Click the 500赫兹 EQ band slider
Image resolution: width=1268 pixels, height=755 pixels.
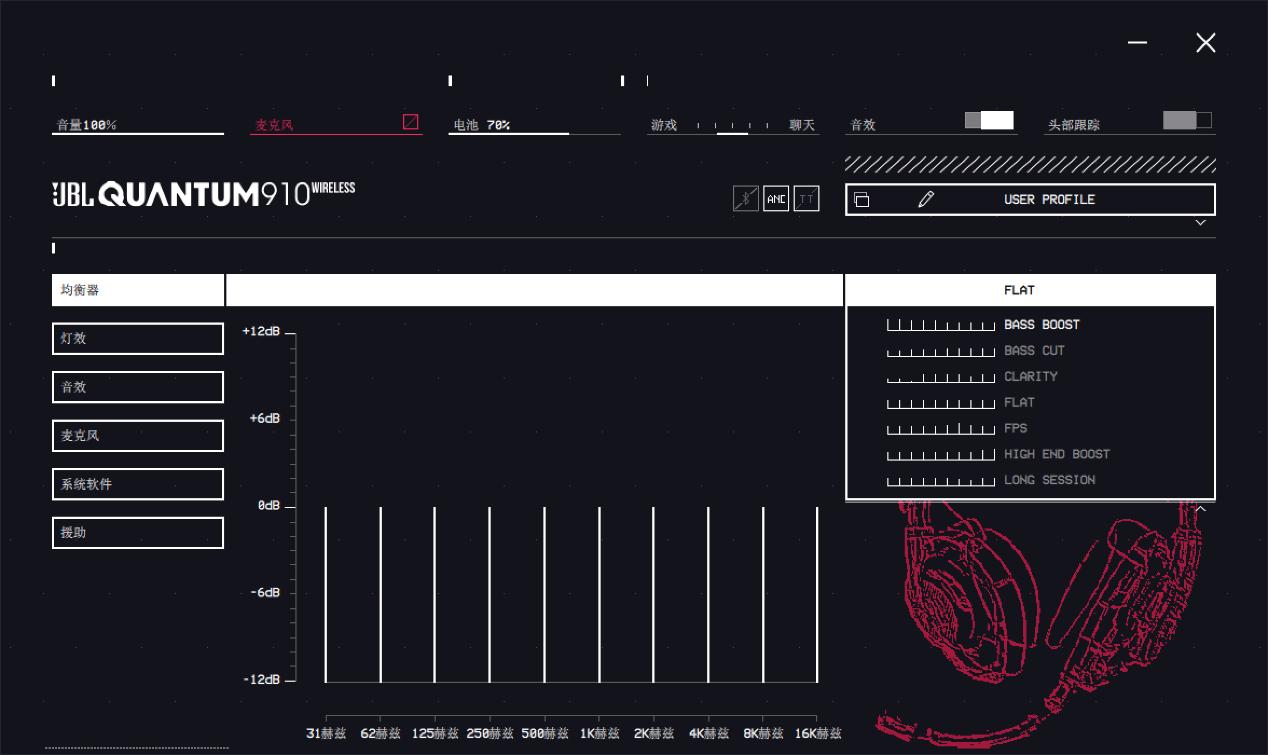pyautogui.click(x=545, y=594)
